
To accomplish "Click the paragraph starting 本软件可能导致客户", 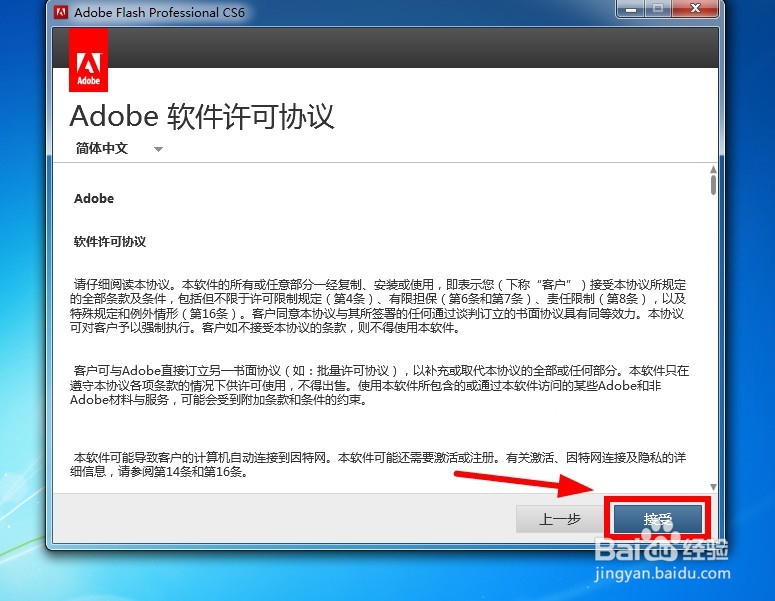I will point(378,465).
